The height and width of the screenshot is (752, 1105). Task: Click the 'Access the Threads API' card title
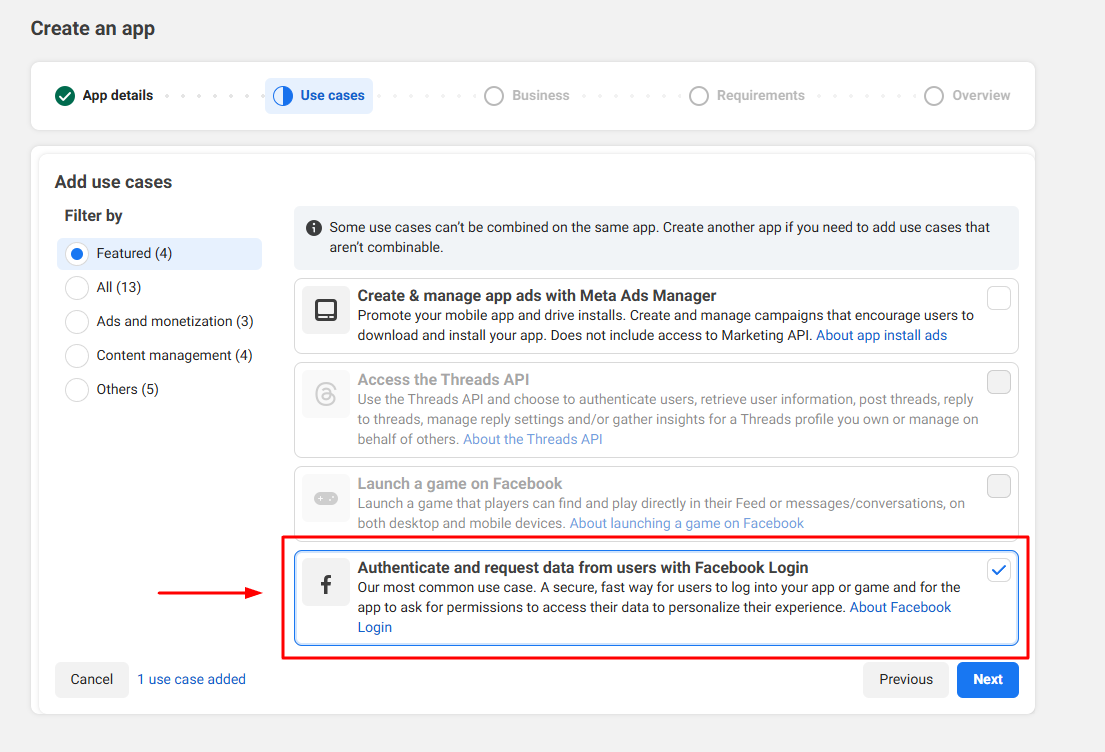443,379
